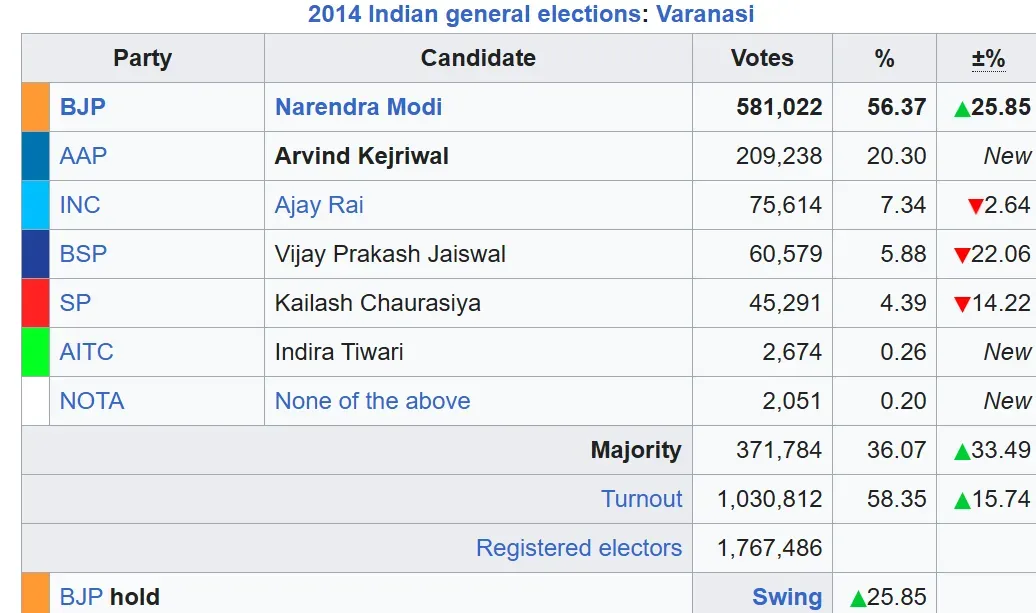
Task: Click the AITC party link
Action: point(87,351)
